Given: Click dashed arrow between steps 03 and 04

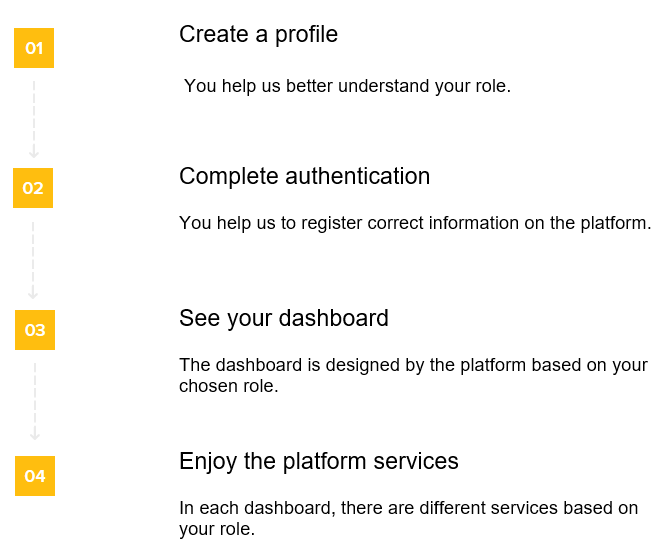Looking at the screenshot, I should pos(35,402).
